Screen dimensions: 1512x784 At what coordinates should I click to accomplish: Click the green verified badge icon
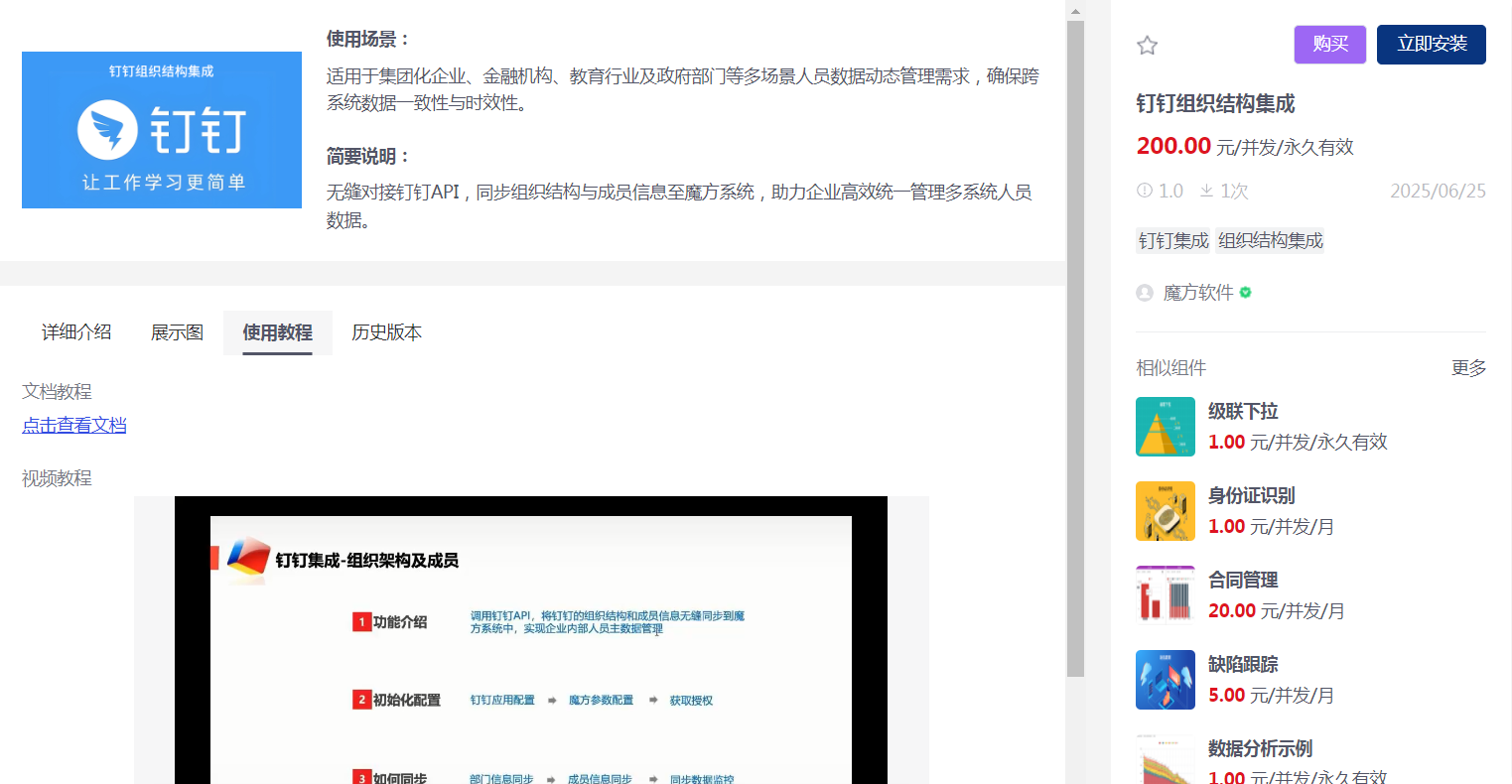[1246, 293]
